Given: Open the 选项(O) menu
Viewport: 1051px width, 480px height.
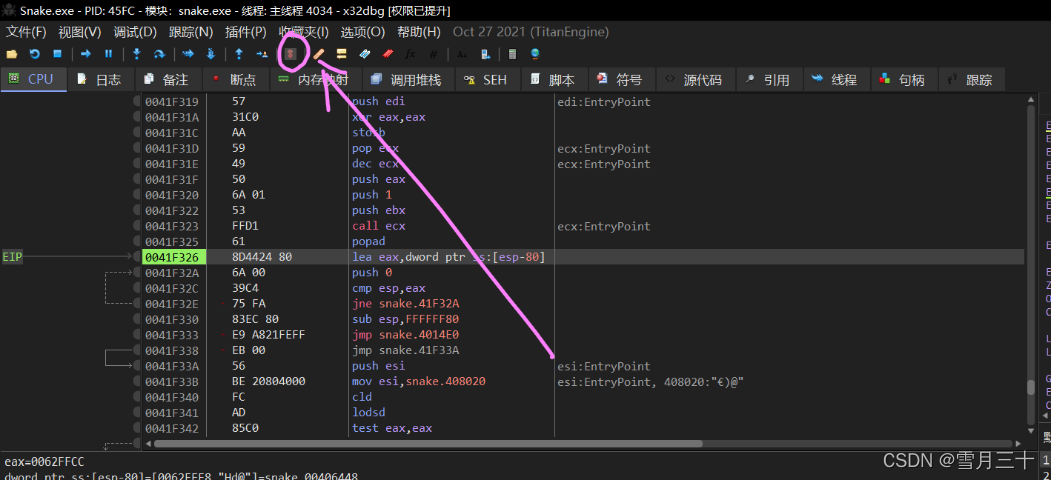Looking at the screenshot, I should click(x=363, y=32).
